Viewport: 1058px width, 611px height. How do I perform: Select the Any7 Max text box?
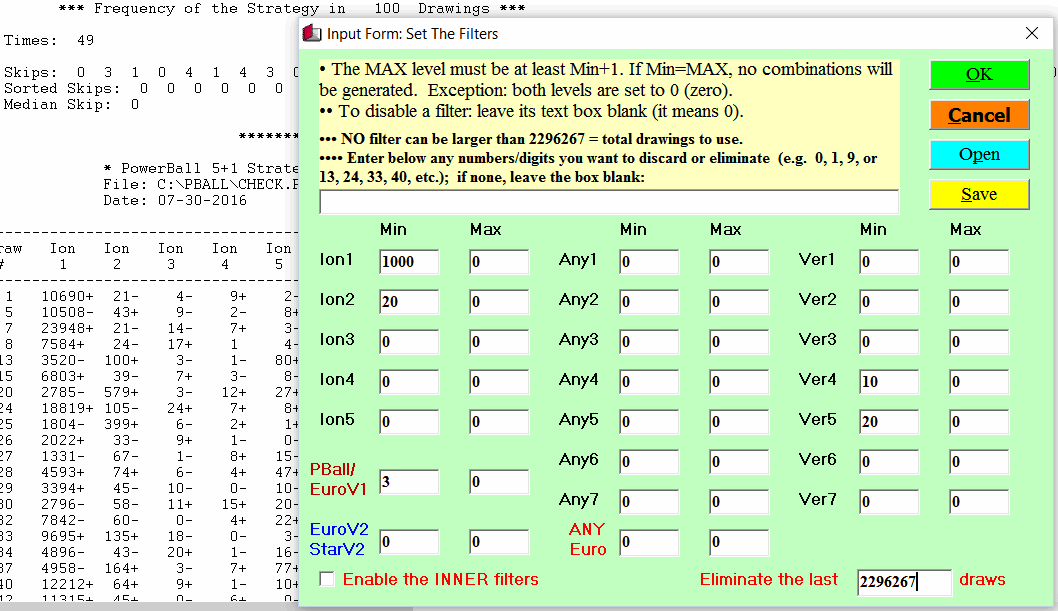point(739,502)
